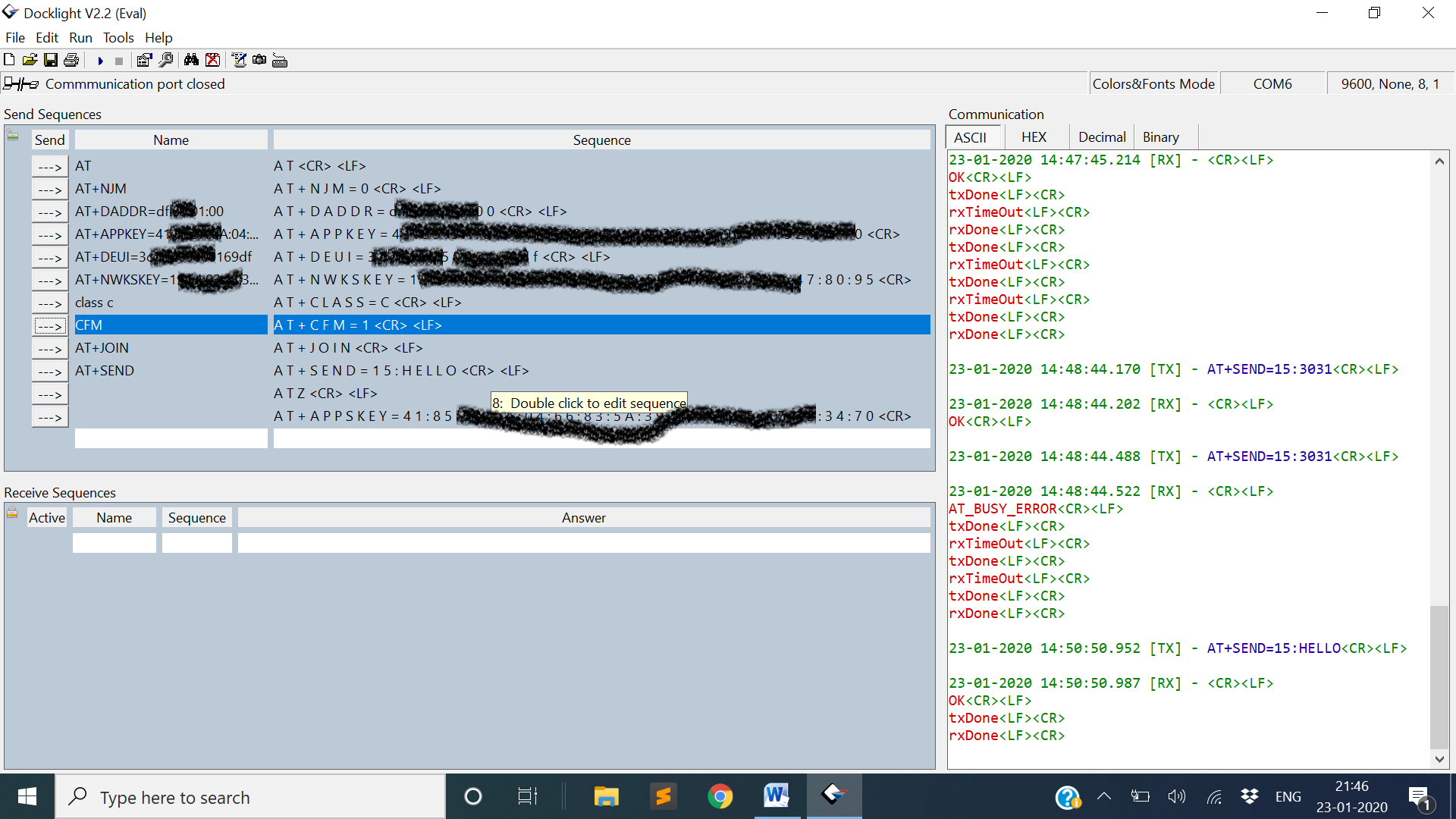1456x819 pixels.
Task: Open the File menu
Action: [15, 37]
